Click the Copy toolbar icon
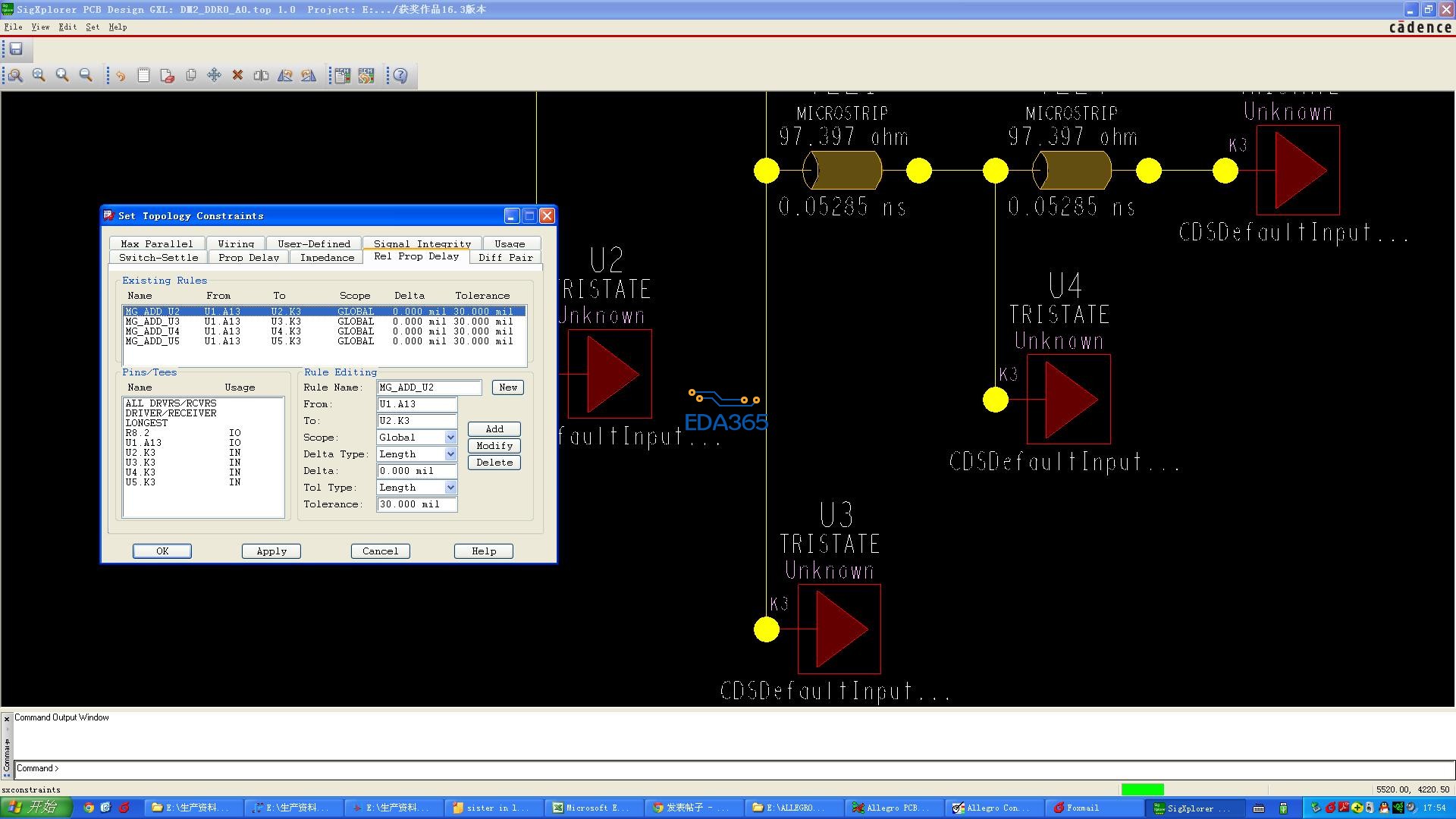The width and height of the screenshot is (1456, 819). point(190,75)
